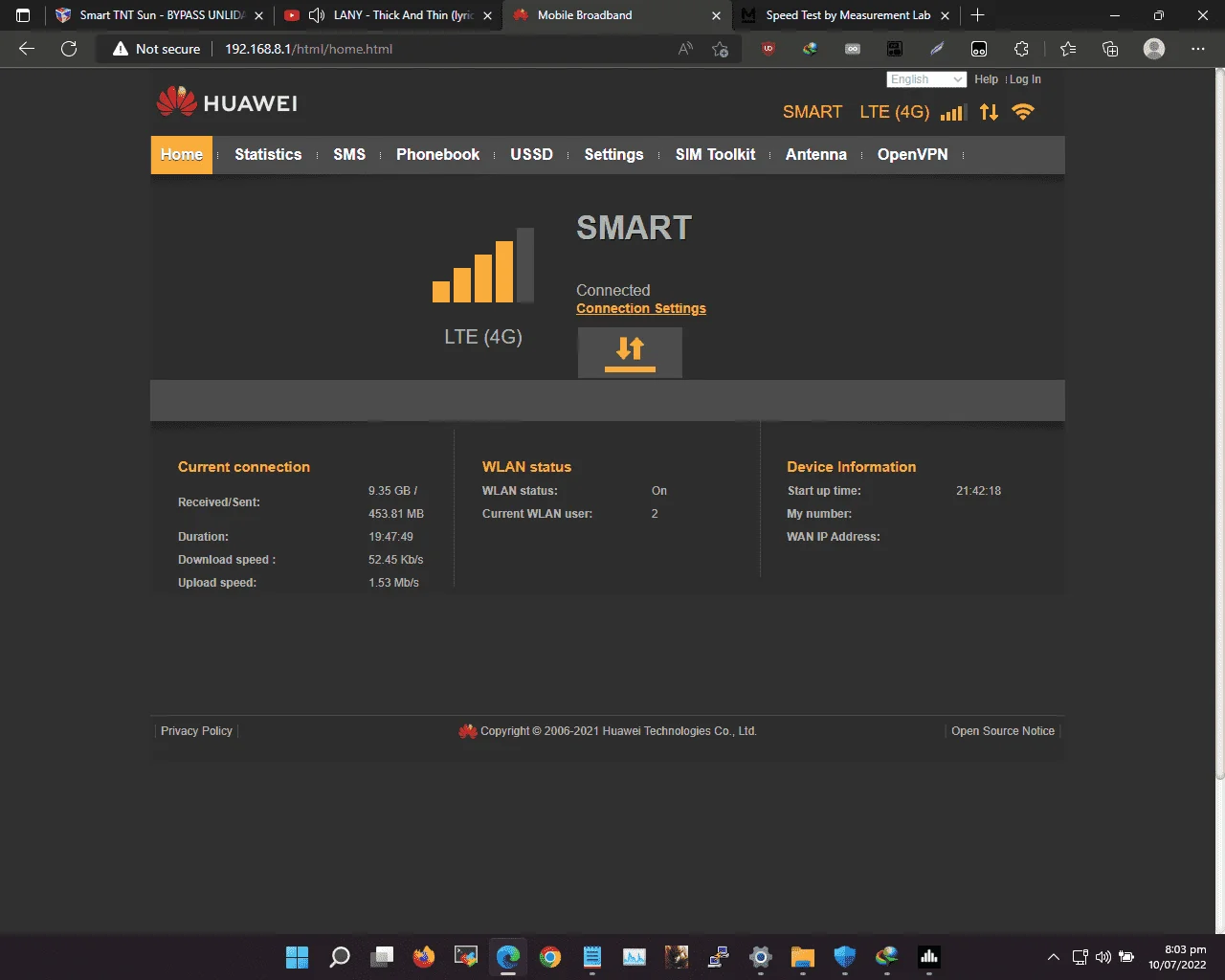
Task: Open the SMS tab
Action: click(x=349, y=155)
